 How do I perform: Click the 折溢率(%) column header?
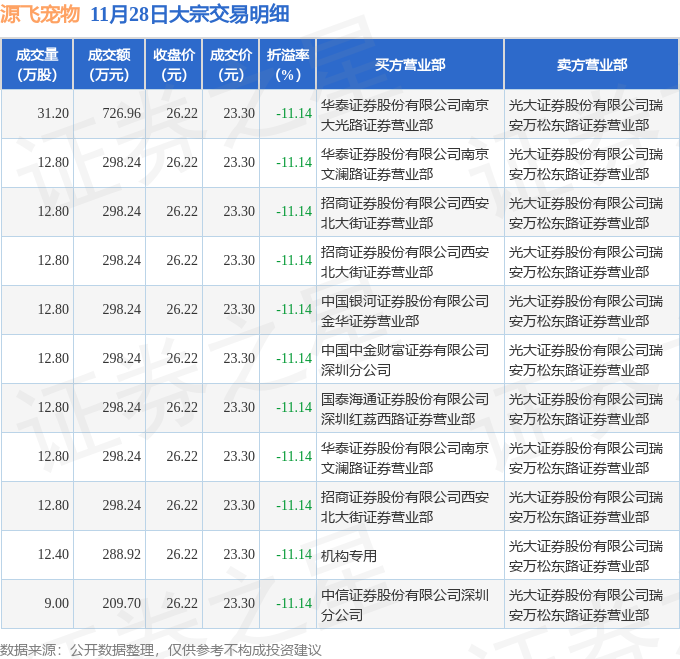(x=288, y=64)
